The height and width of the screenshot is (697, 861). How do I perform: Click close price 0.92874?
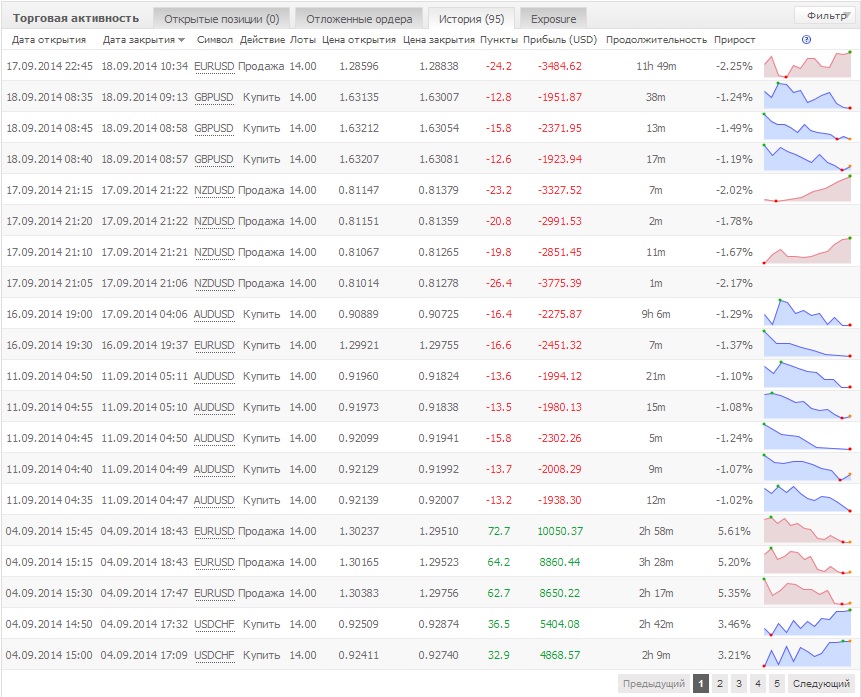[x=438, y=624]
